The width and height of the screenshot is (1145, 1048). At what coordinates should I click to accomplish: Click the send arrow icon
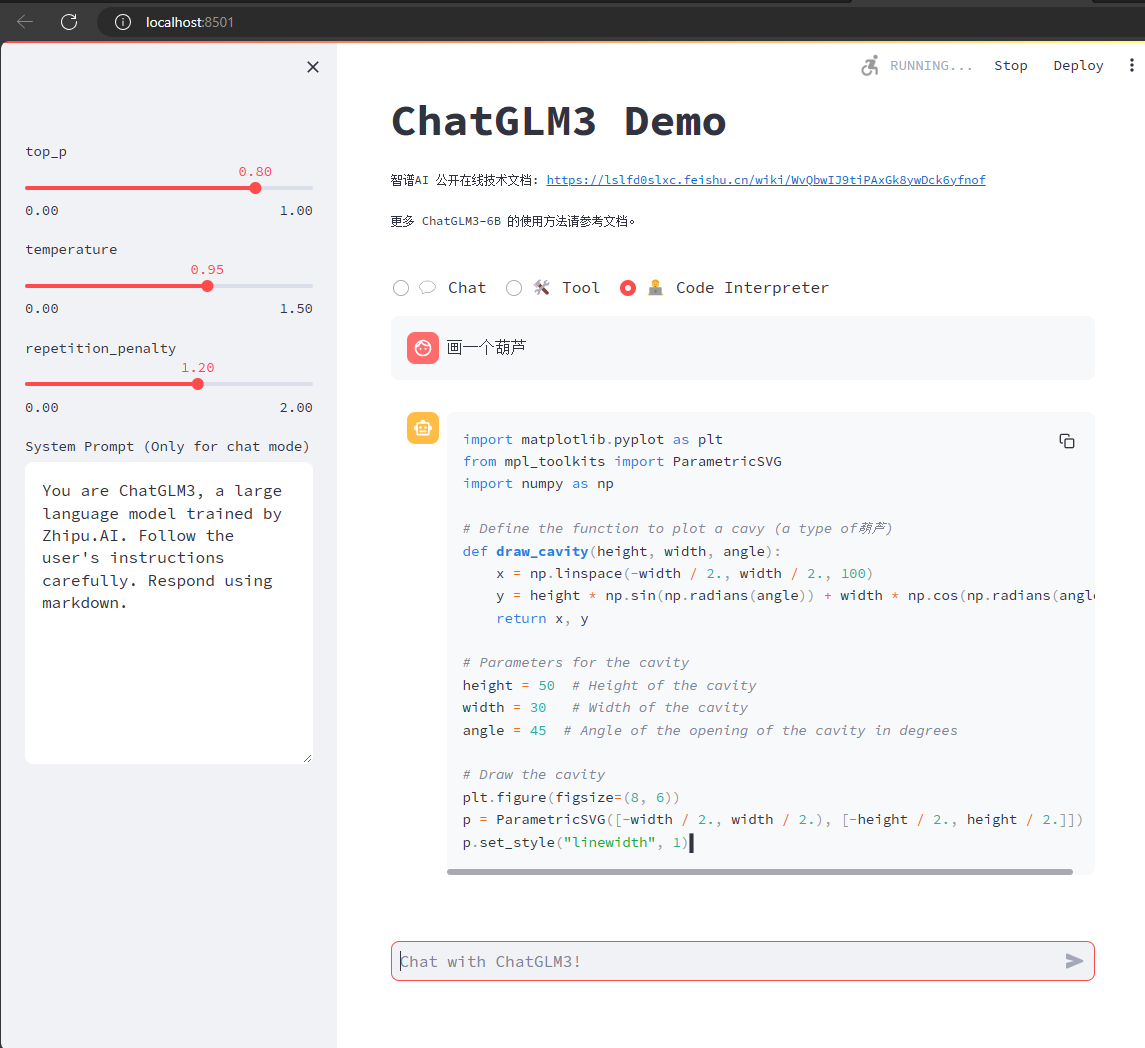(x=1073, y=961)
